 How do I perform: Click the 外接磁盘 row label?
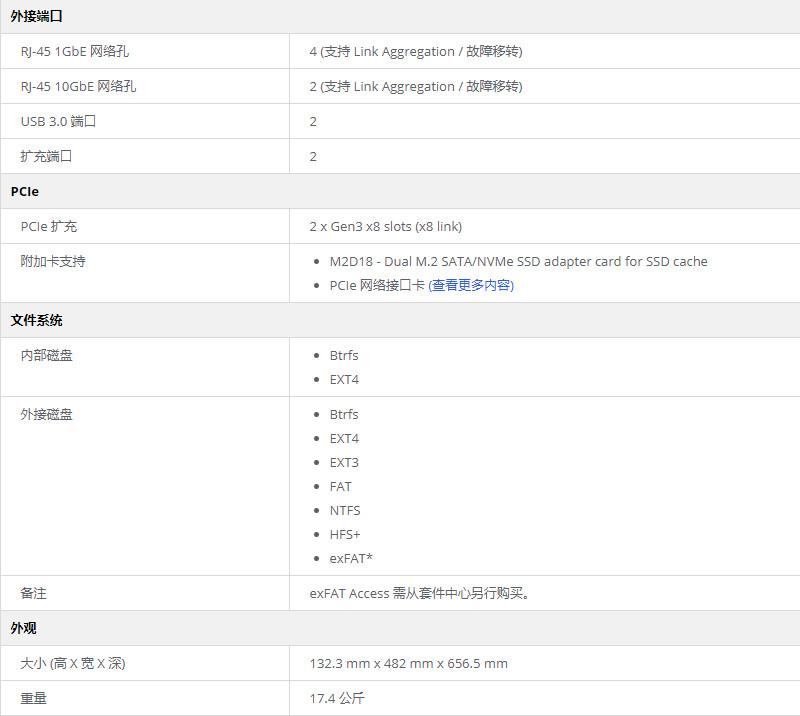click(46, 414)
